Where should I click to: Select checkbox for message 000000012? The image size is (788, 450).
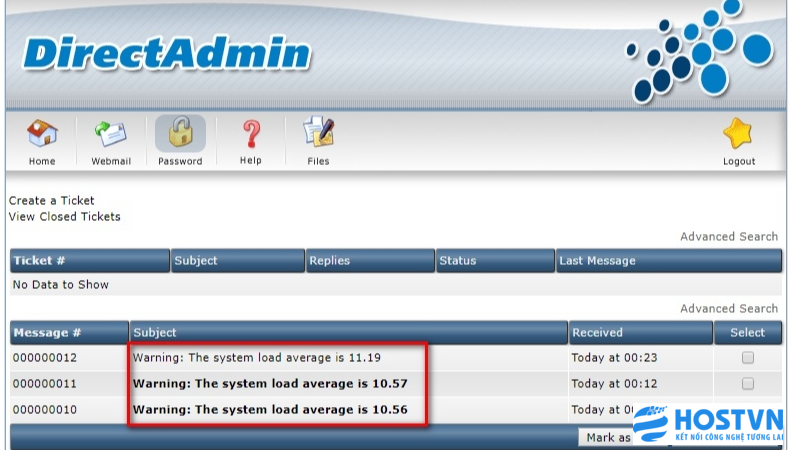pyautogui.click(x=748, y=357)
